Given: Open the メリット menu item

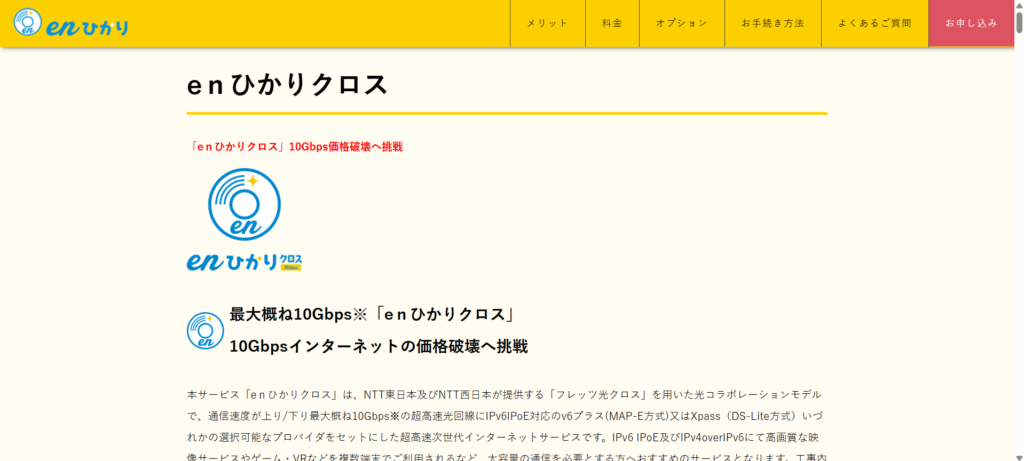Looking at the screenshot, I should click(547, 24).
